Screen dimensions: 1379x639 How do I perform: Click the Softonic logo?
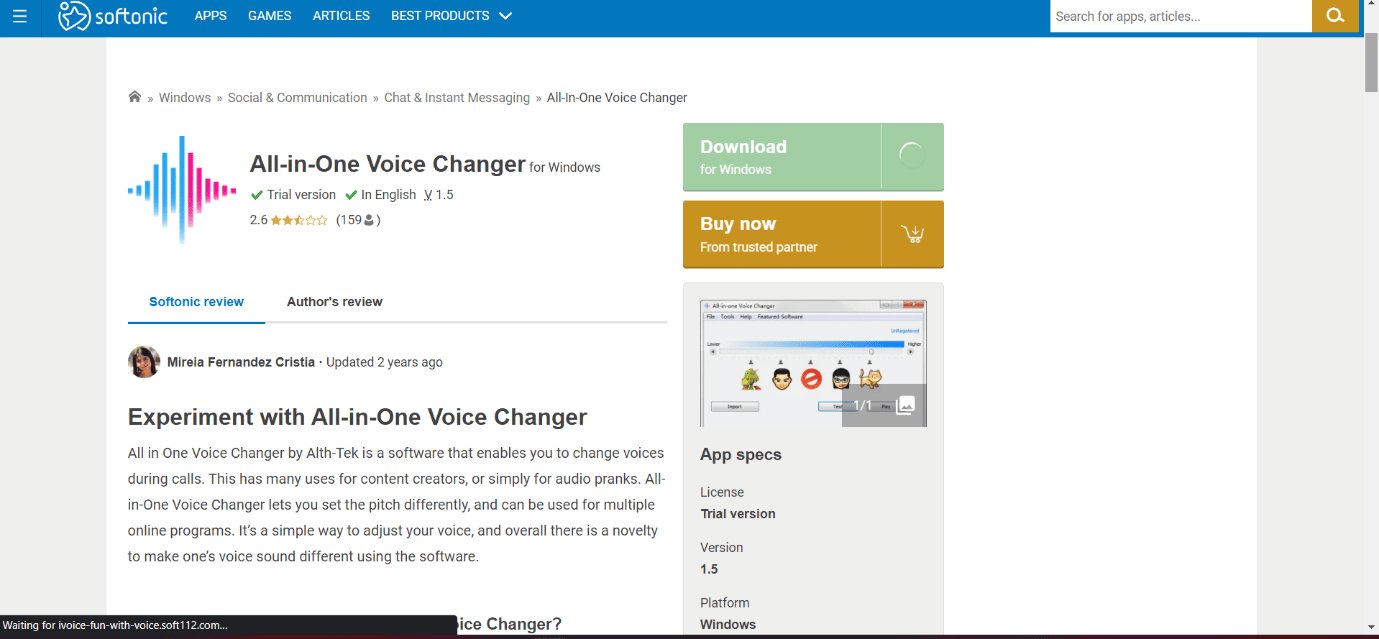(113, 16)
